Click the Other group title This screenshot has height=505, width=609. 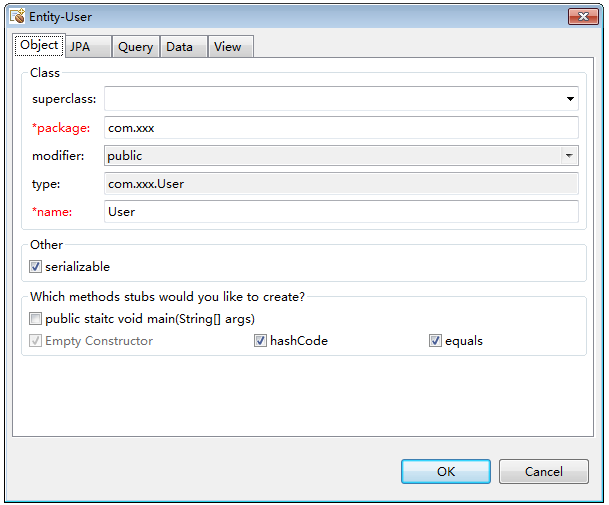(46, 245)
